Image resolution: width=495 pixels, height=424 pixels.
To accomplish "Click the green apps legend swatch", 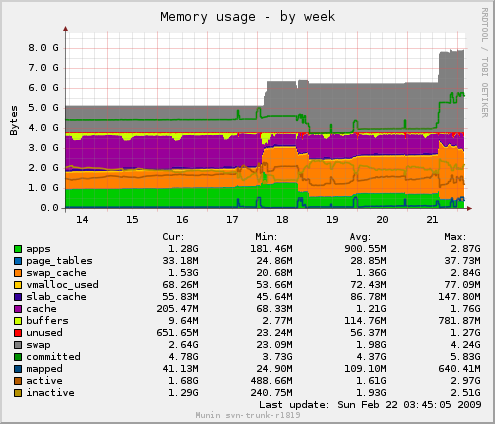I will click(18, 249).
